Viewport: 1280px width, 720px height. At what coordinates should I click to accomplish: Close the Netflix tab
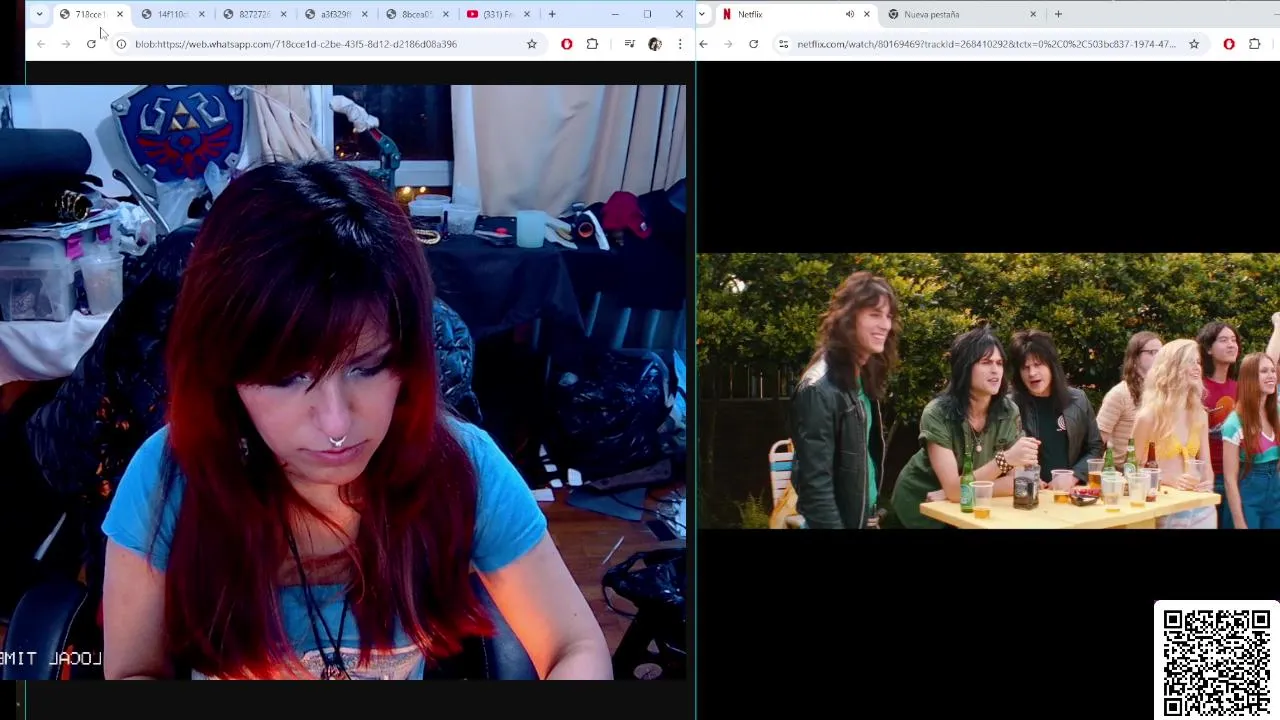coord(867,14)
